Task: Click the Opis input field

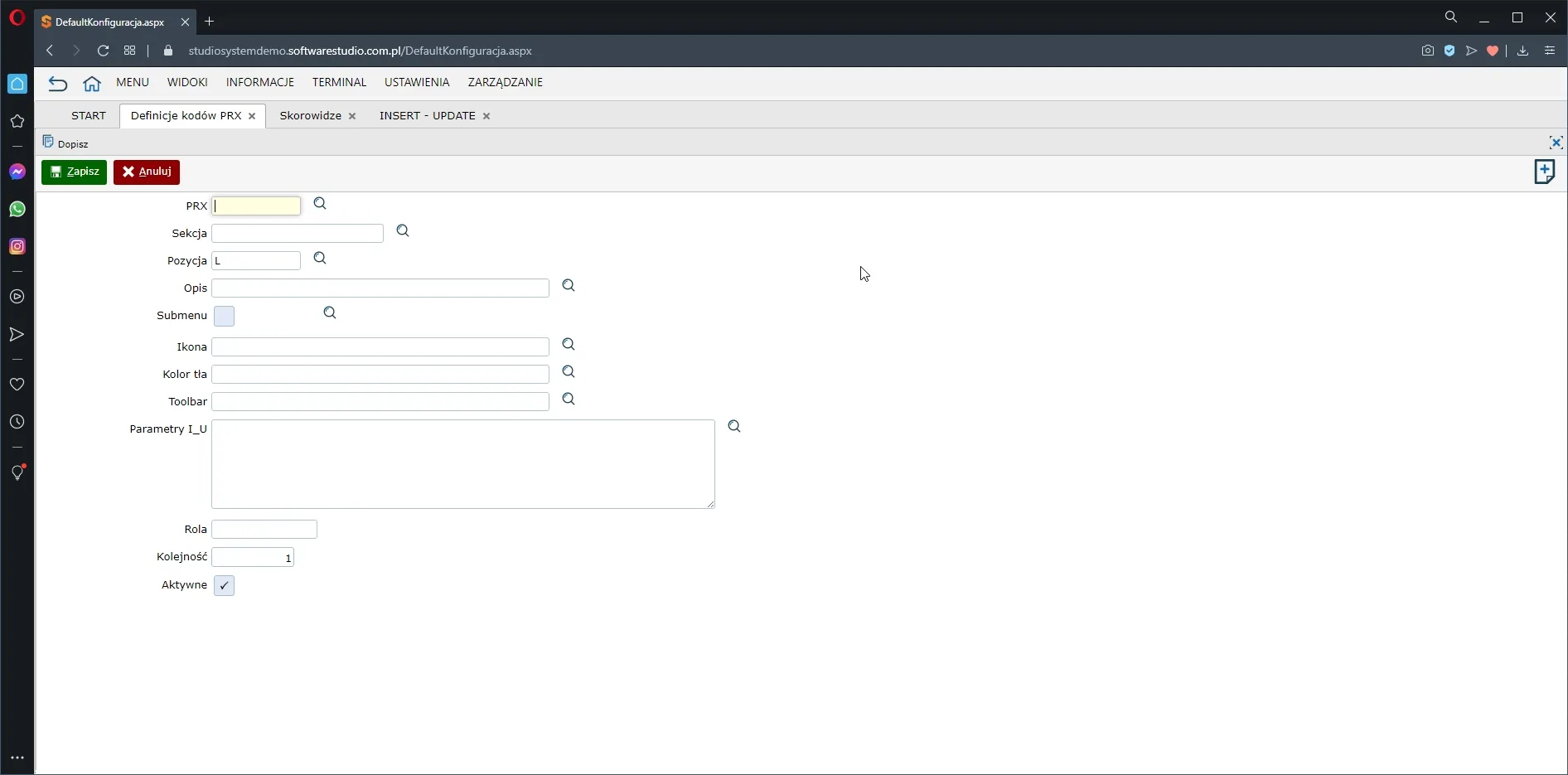Action: tap(380, 288)
